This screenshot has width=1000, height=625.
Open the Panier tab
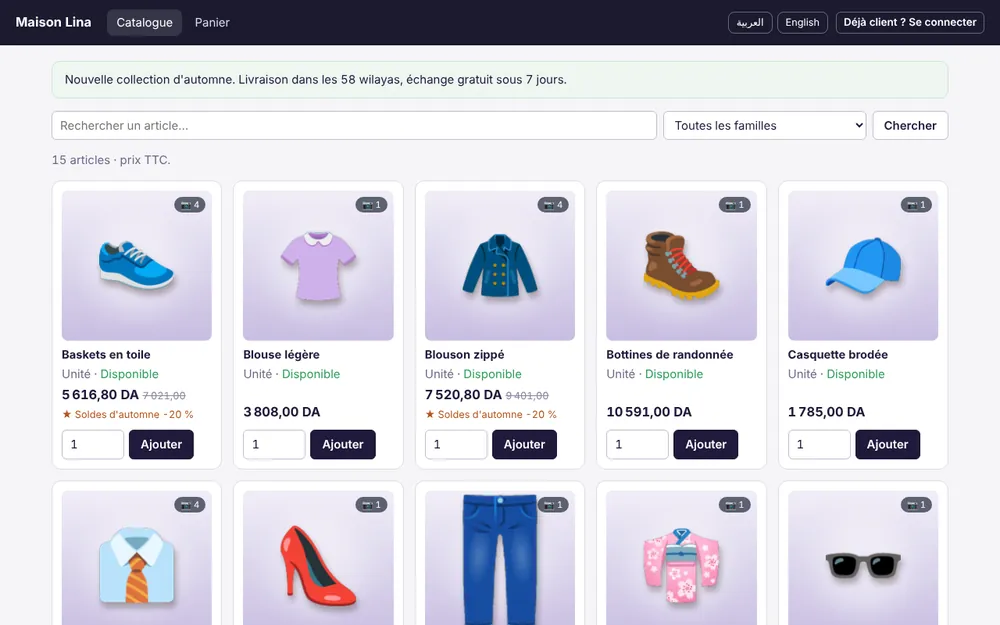point(212,22)
